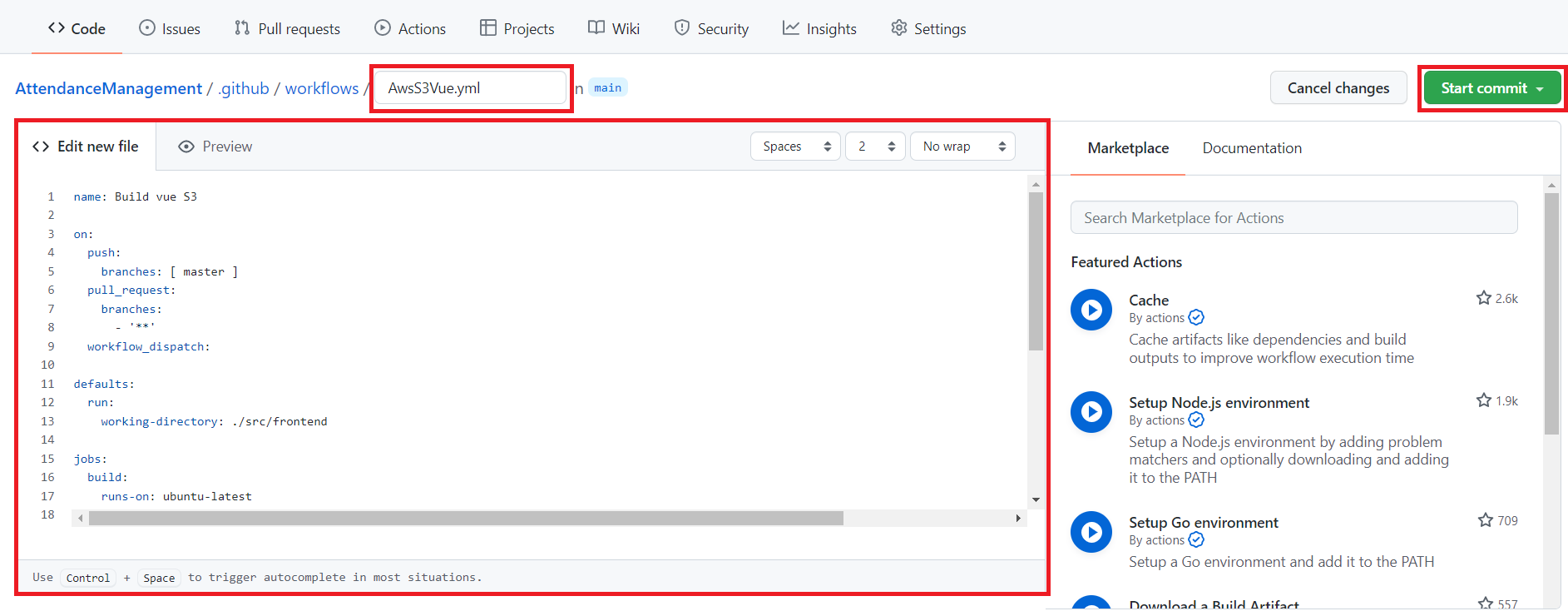Viewport: 1568px width, 616px height.
Task: Open the Cache action title
Action: pos(1149,300)
